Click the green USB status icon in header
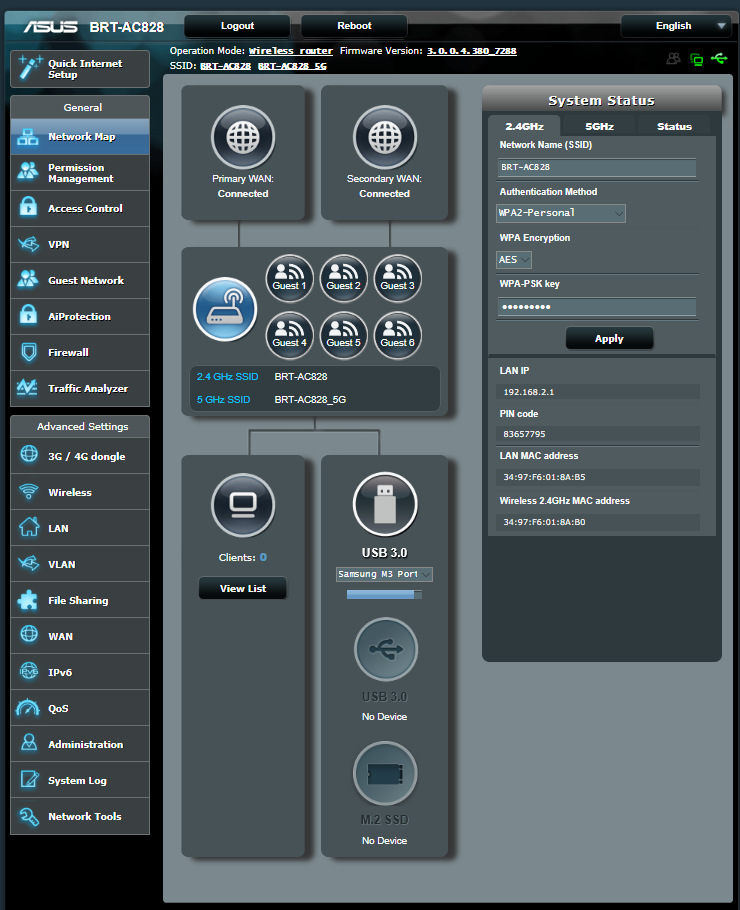The height and width of the screenshot is (910, 740). pos(719,59)
